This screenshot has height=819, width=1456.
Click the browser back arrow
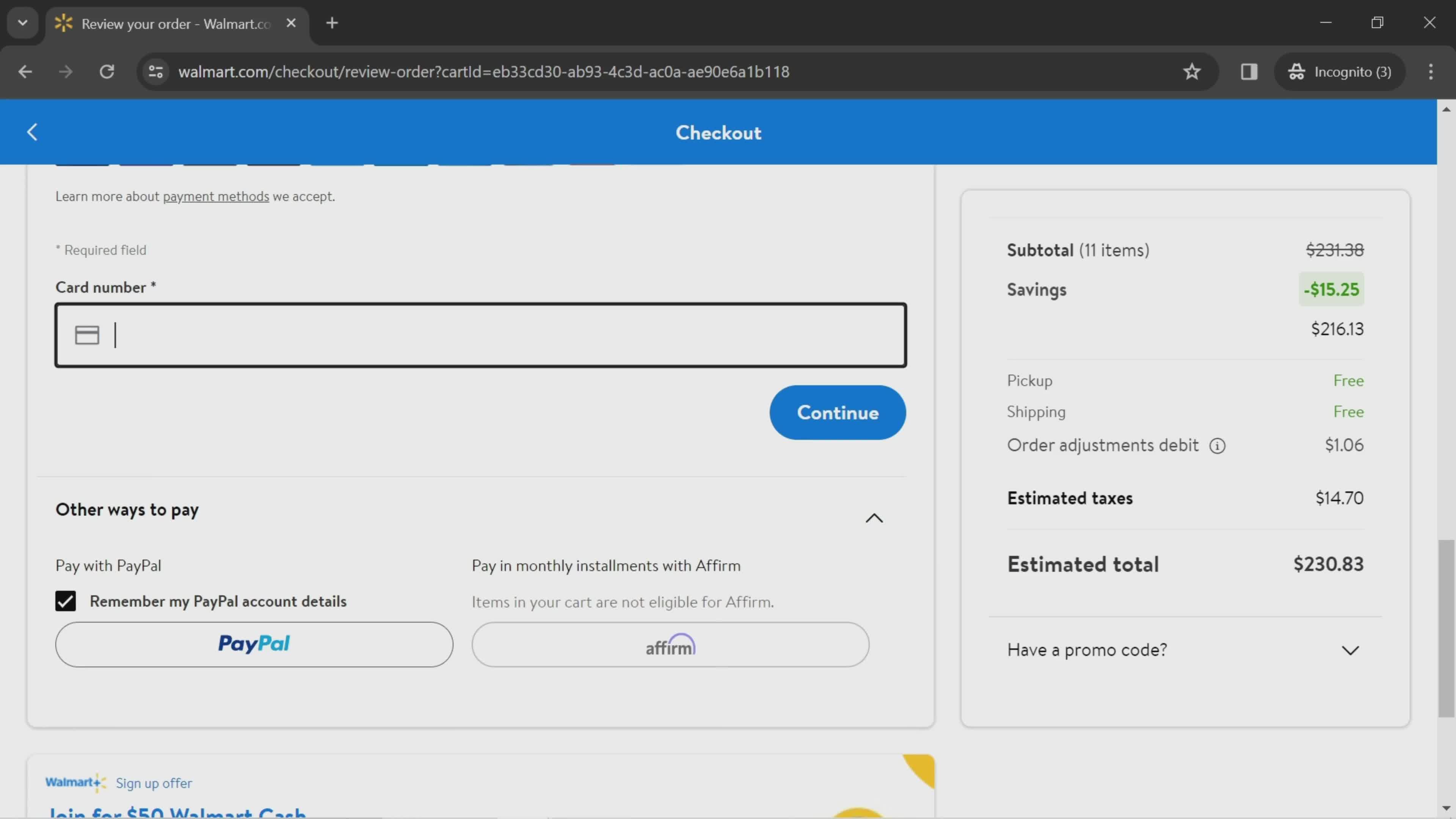click(25, 72)
